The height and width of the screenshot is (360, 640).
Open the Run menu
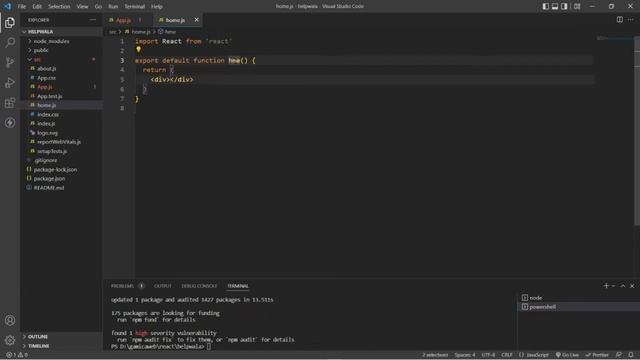pos(113,6)
